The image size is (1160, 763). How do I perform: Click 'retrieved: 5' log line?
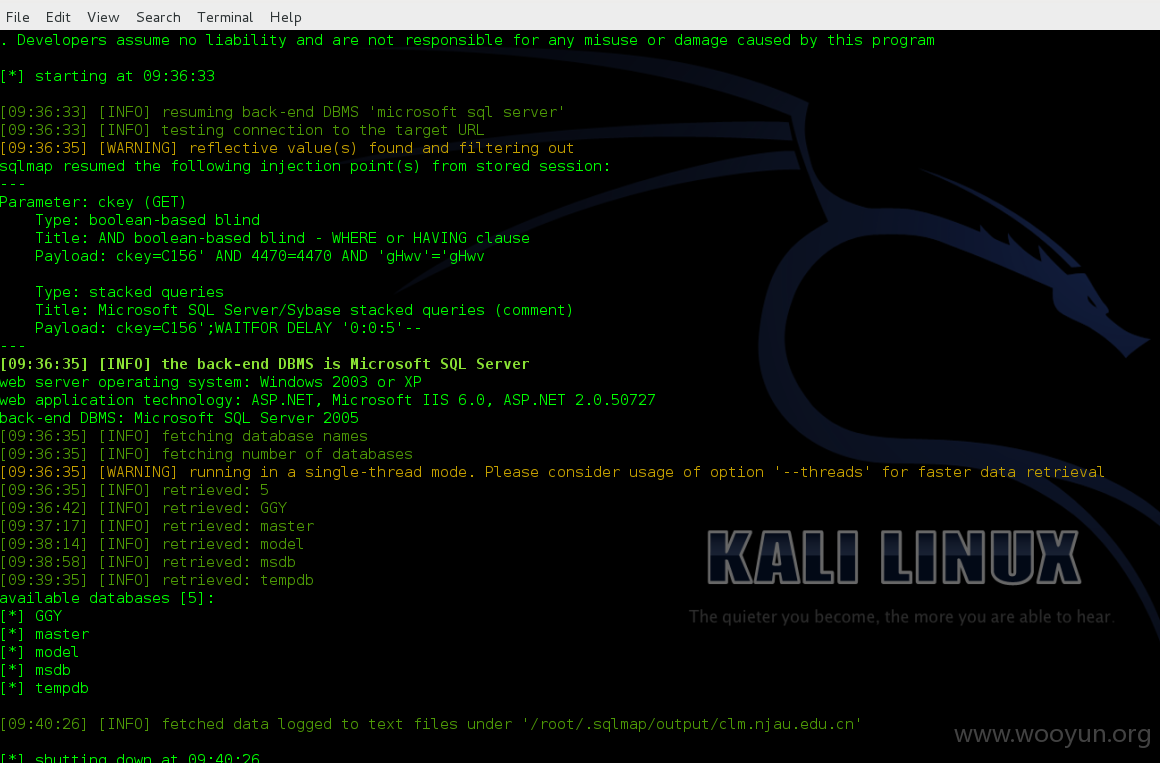pyautogui.click(x=134, y=491)
